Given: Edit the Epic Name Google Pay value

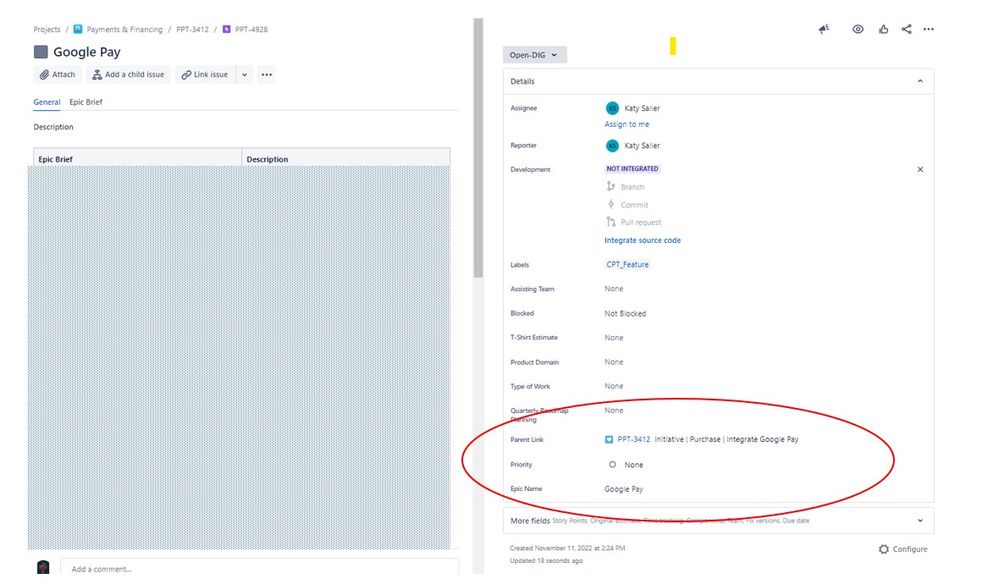Looking at the screenshot, I should [x=624, y=489].
